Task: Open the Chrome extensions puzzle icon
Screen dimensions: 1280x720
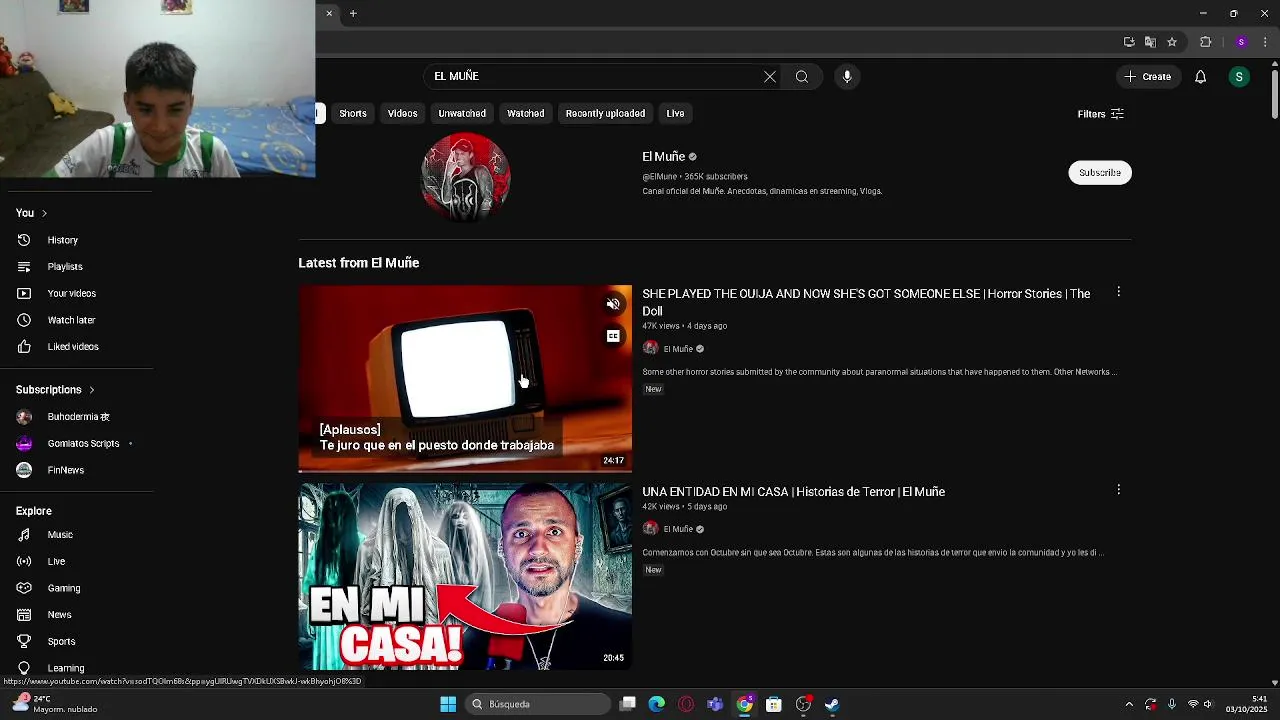Action: tap(1205, 42)
